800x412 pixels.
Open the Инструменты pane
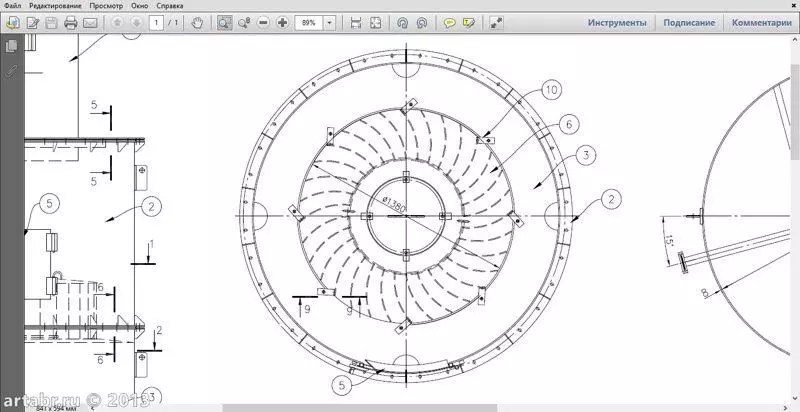[617, 23]
